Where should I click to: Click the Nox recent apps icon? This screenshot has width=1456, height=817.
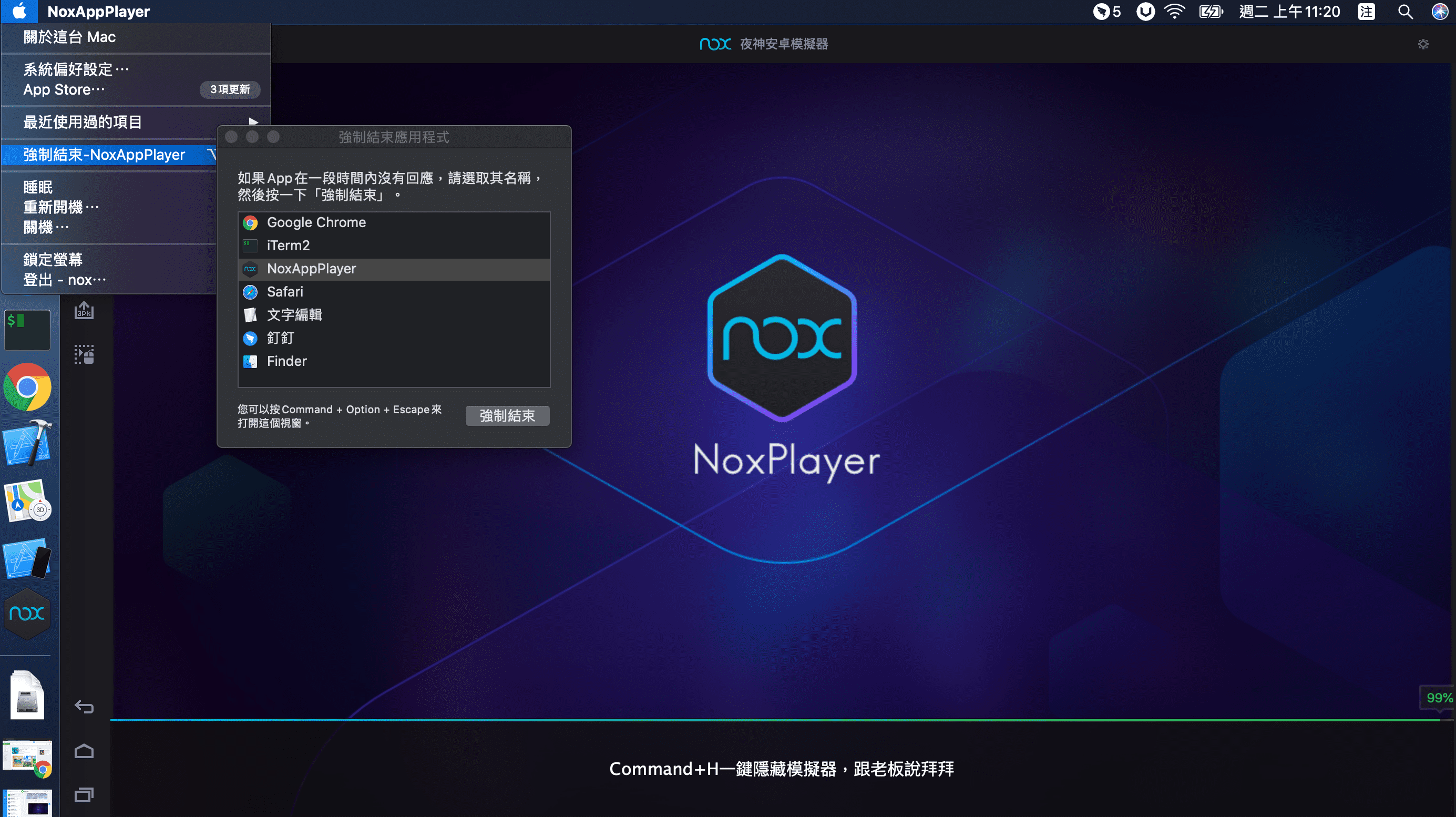[84, 795]
